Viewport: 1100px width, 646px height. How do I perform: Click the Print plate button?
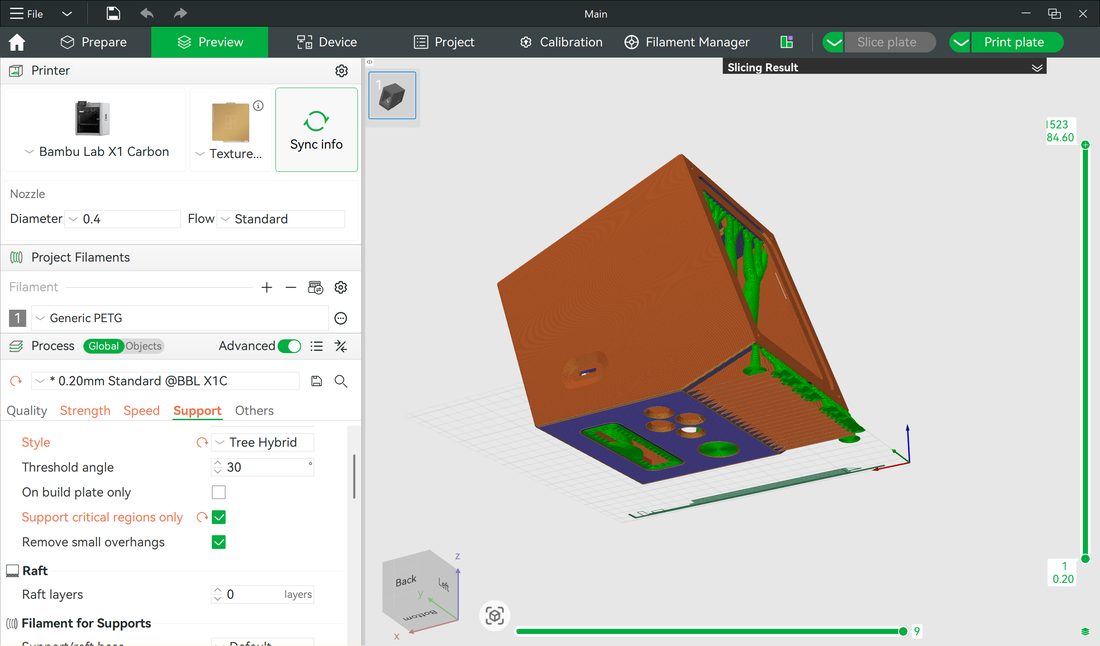pos(1017,42)
